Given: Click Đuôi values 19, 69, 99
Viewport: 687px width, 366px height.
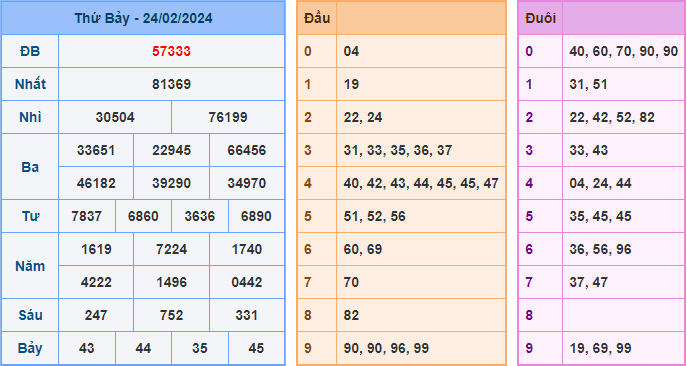Looking at the screenshot, I should 601,348.
